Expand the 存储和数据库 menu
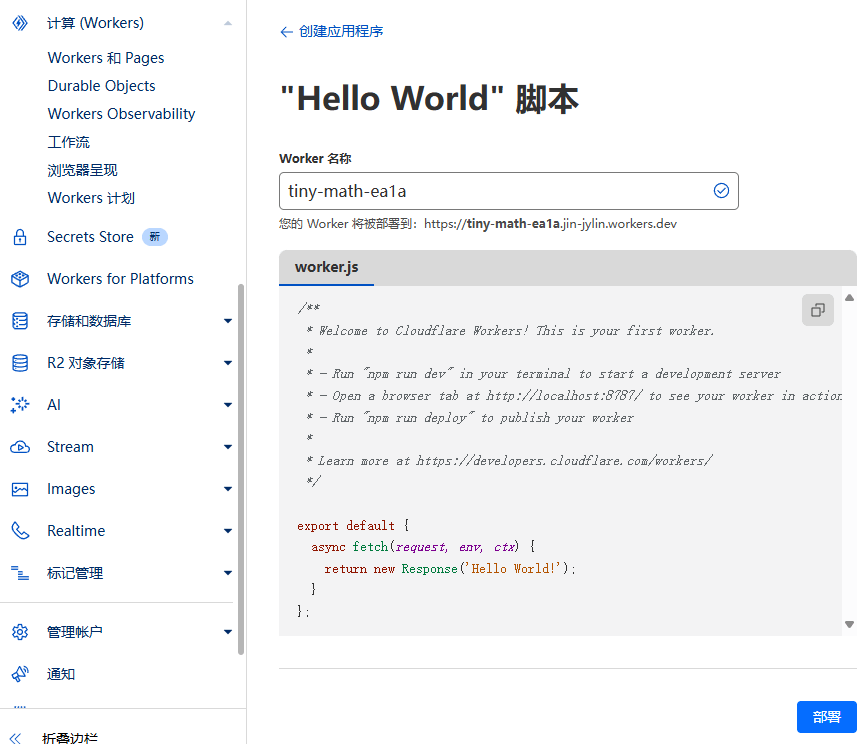 click(228, 321)
